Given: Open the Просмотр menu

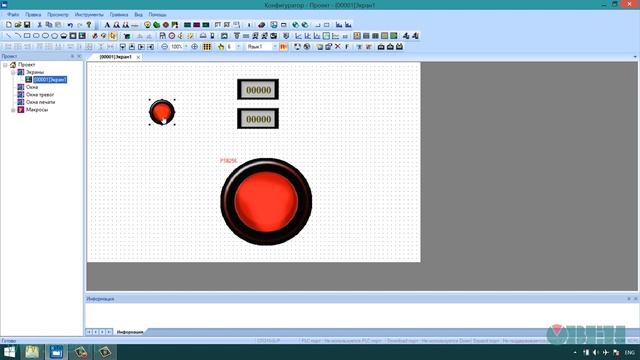Looking at the screenshot, I should click(58, 14).
